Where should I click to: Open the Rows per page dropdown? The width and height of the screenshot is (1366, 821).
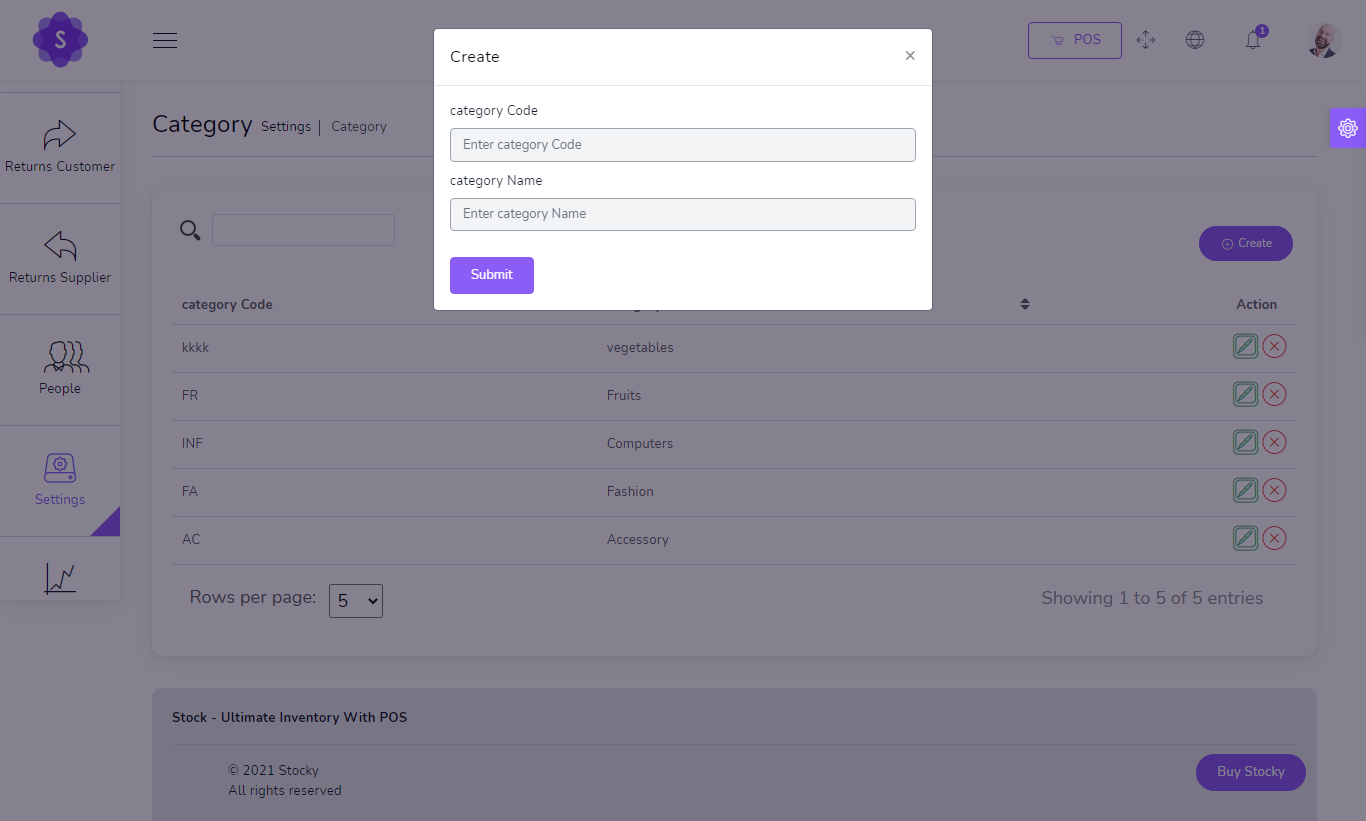point(355,600)
